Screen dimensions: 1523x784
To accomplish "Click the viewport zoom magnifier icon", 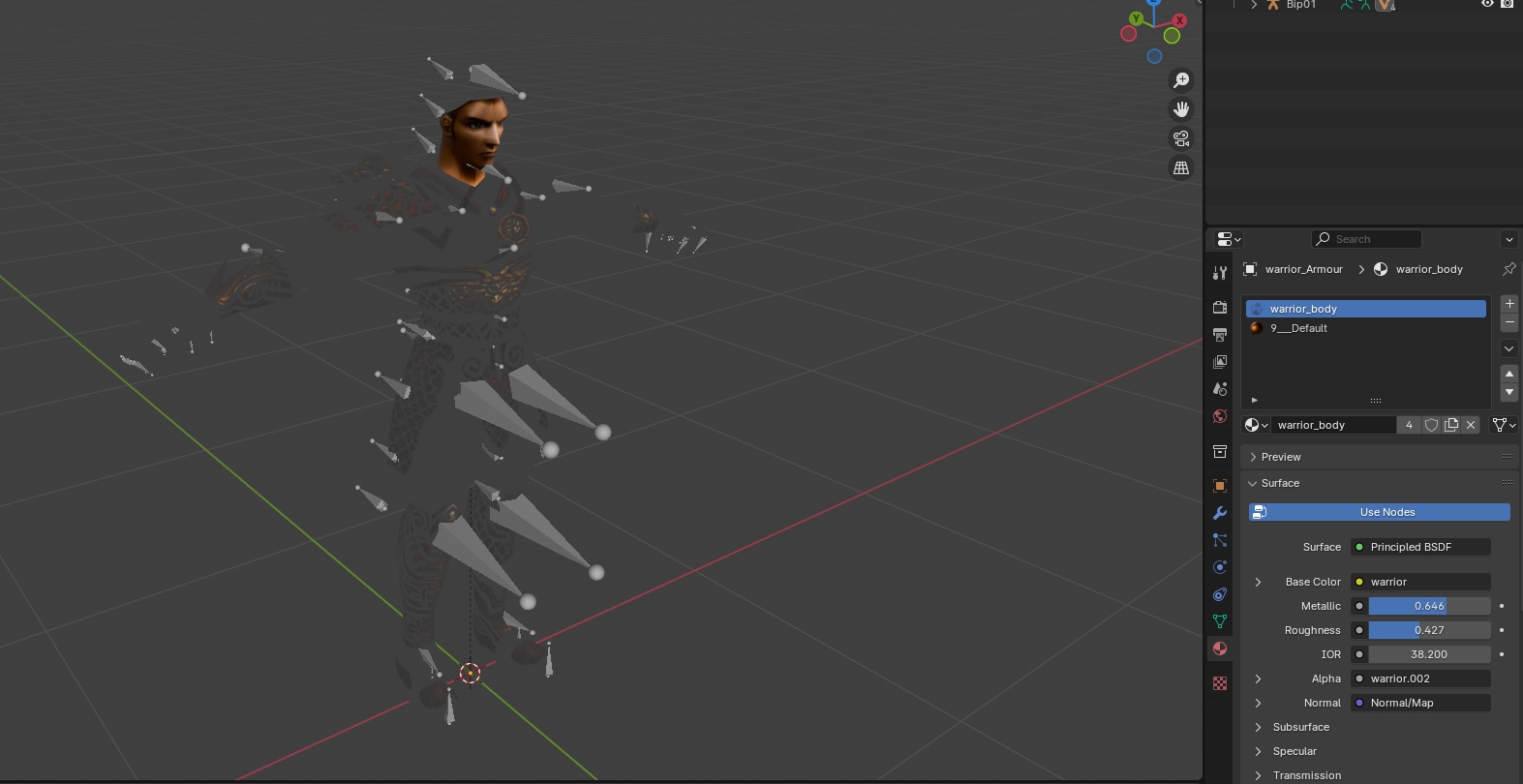I will tap(1181, 80).
